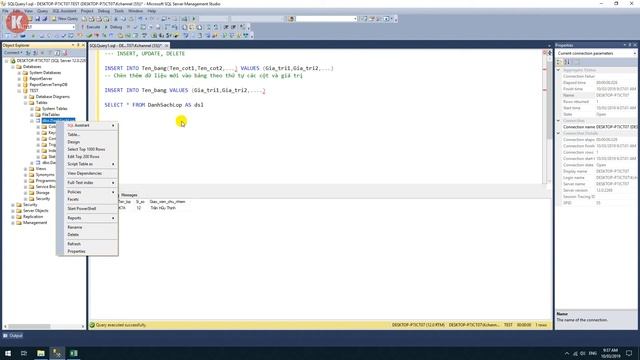Expand the System Tables node

[x=32, y=109]
